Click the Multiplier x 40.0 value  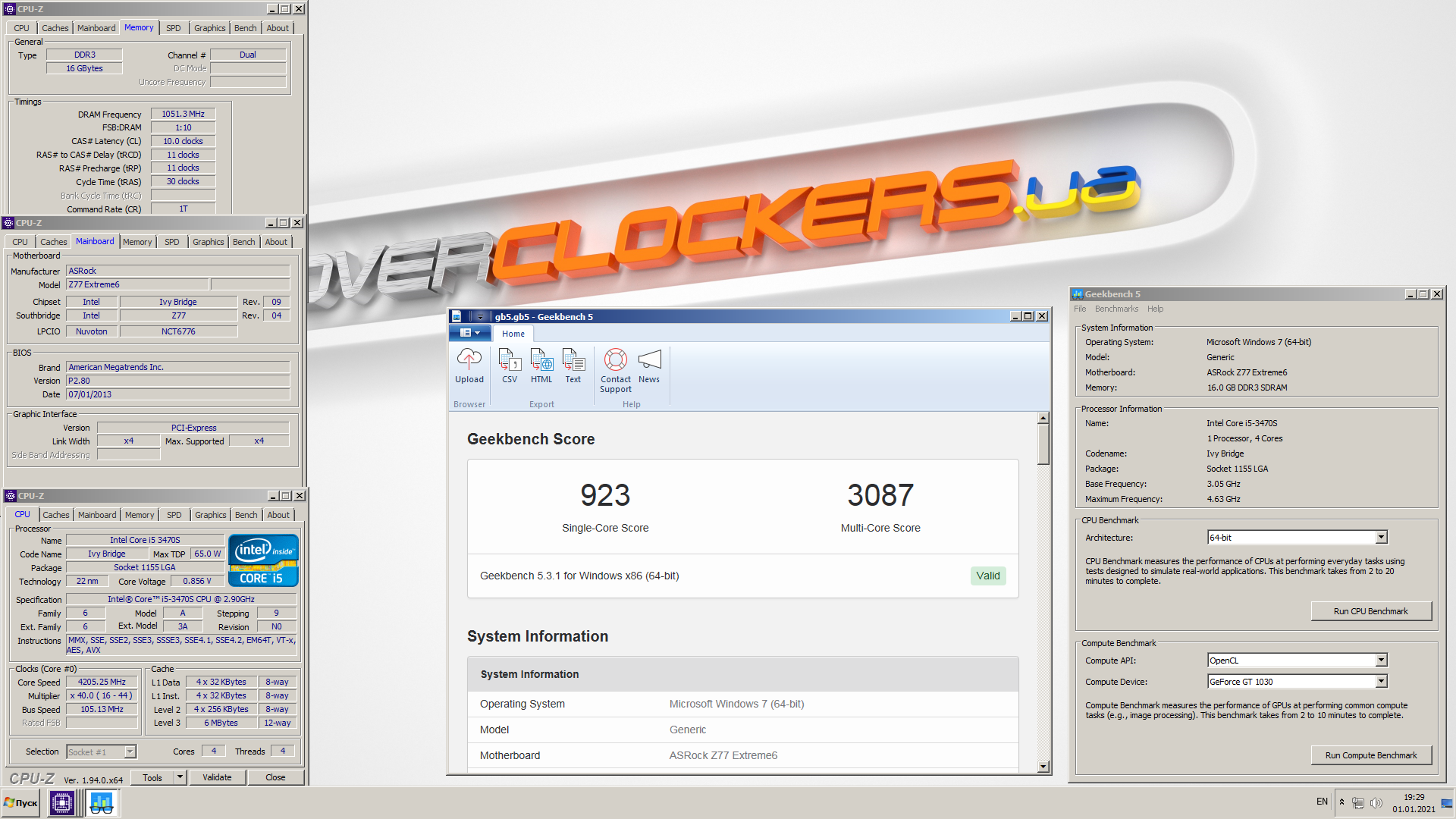point(102,696)
